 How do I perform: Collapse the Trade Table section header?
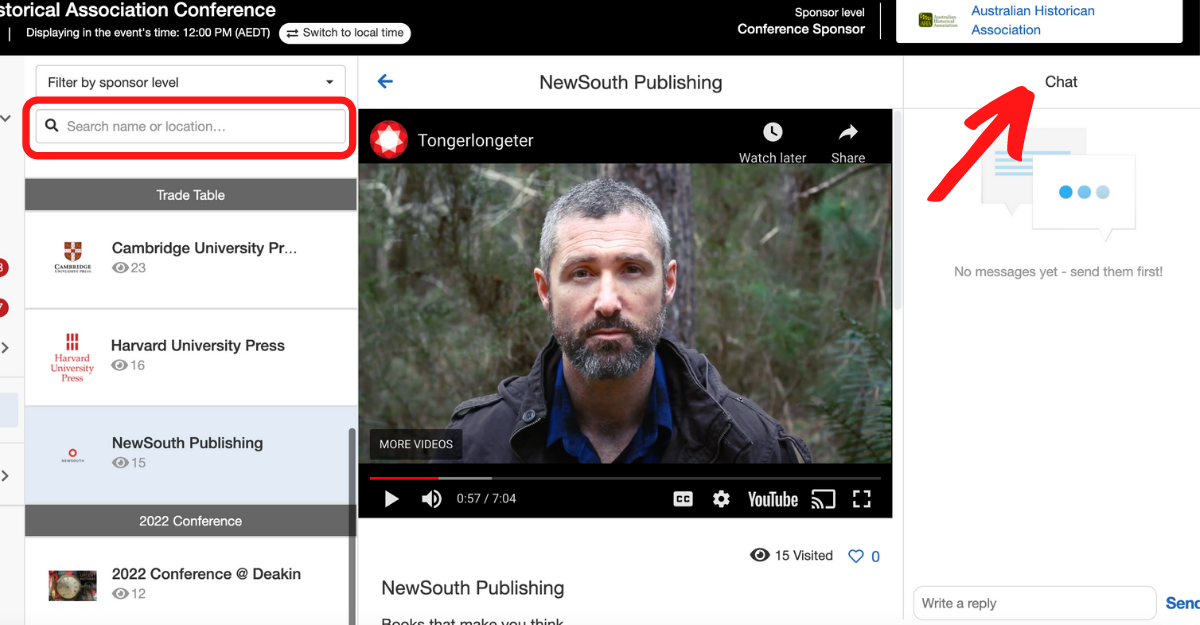(x=190, y=195)
